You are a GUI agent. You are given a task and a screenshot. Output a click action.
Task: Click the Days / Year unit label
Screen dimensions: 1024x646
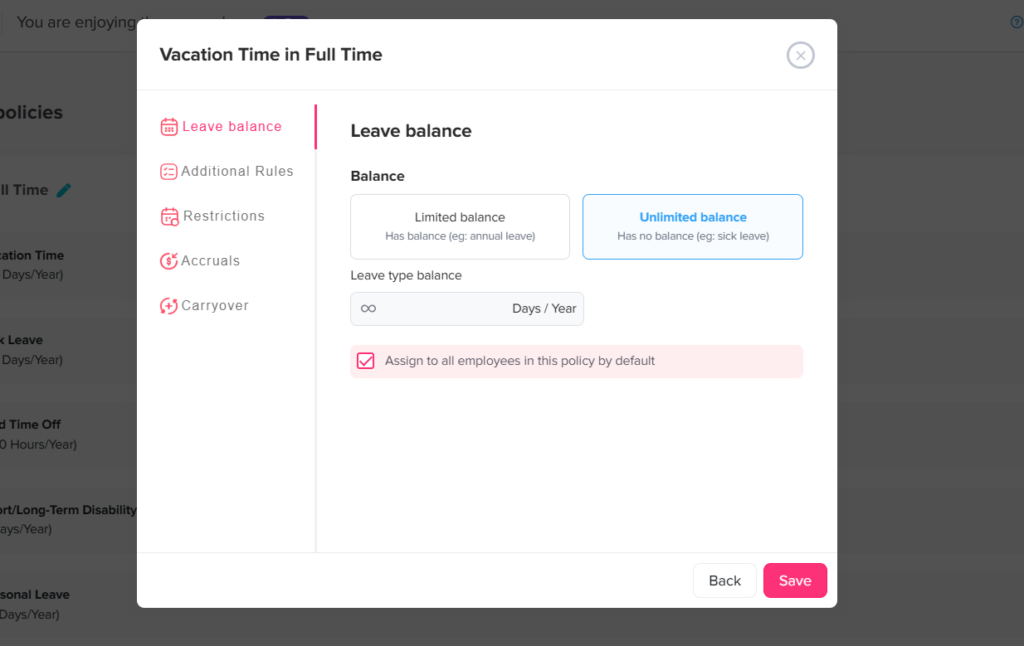tap(544, 309)
